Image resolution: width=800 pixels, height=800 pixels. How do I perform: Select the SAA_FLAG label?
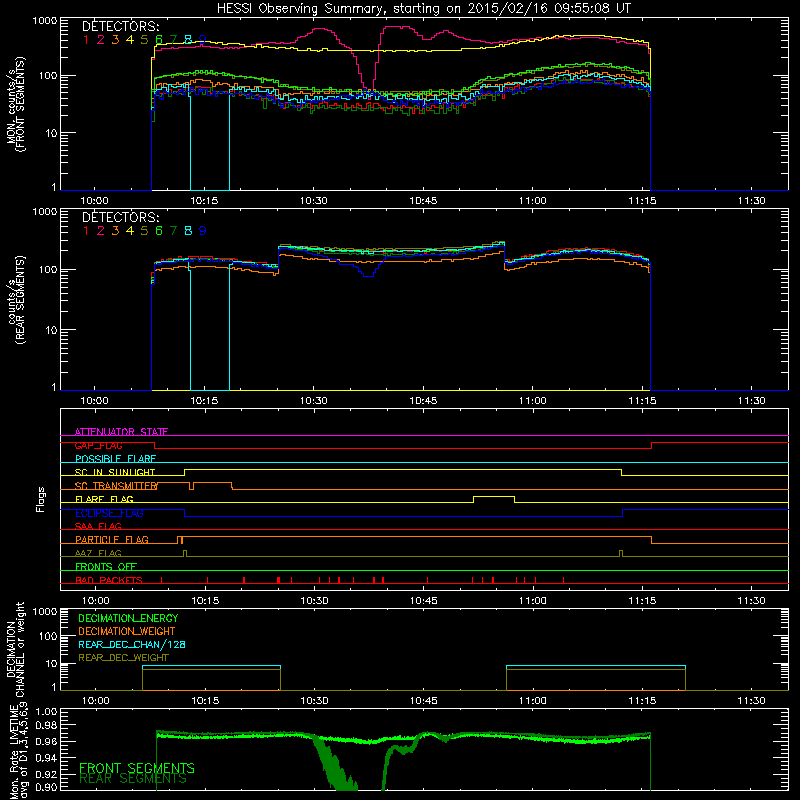(98, 526)
